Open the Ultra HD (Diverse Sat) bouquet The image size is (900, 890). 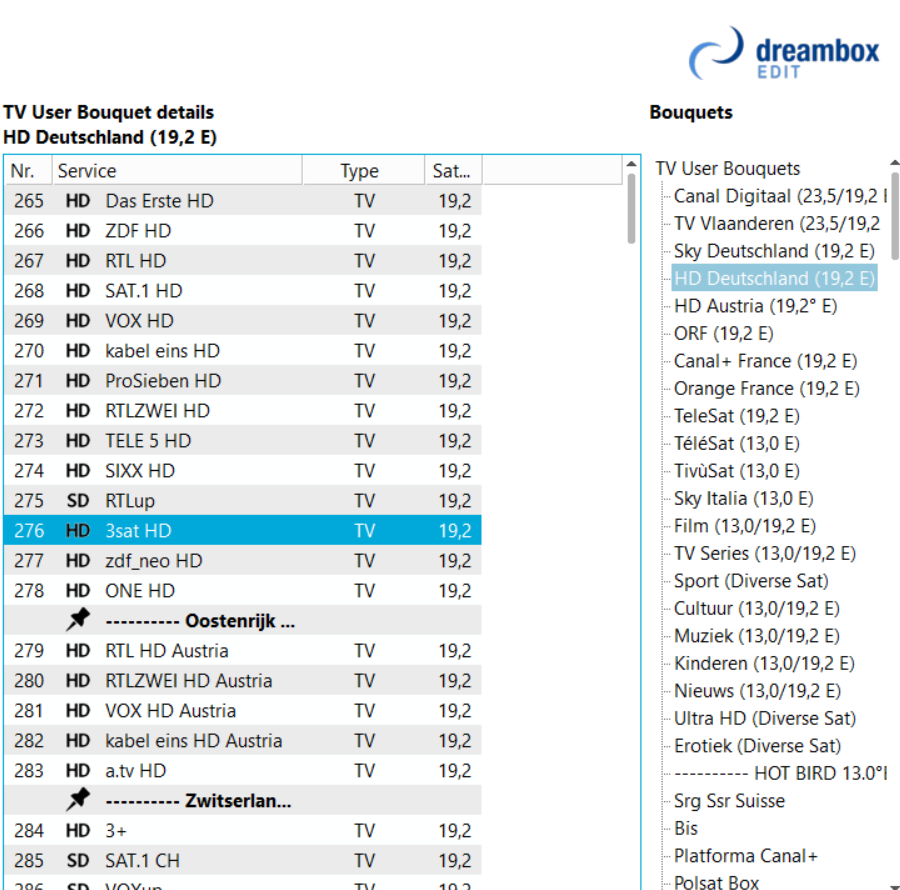(x=765, y=718)
